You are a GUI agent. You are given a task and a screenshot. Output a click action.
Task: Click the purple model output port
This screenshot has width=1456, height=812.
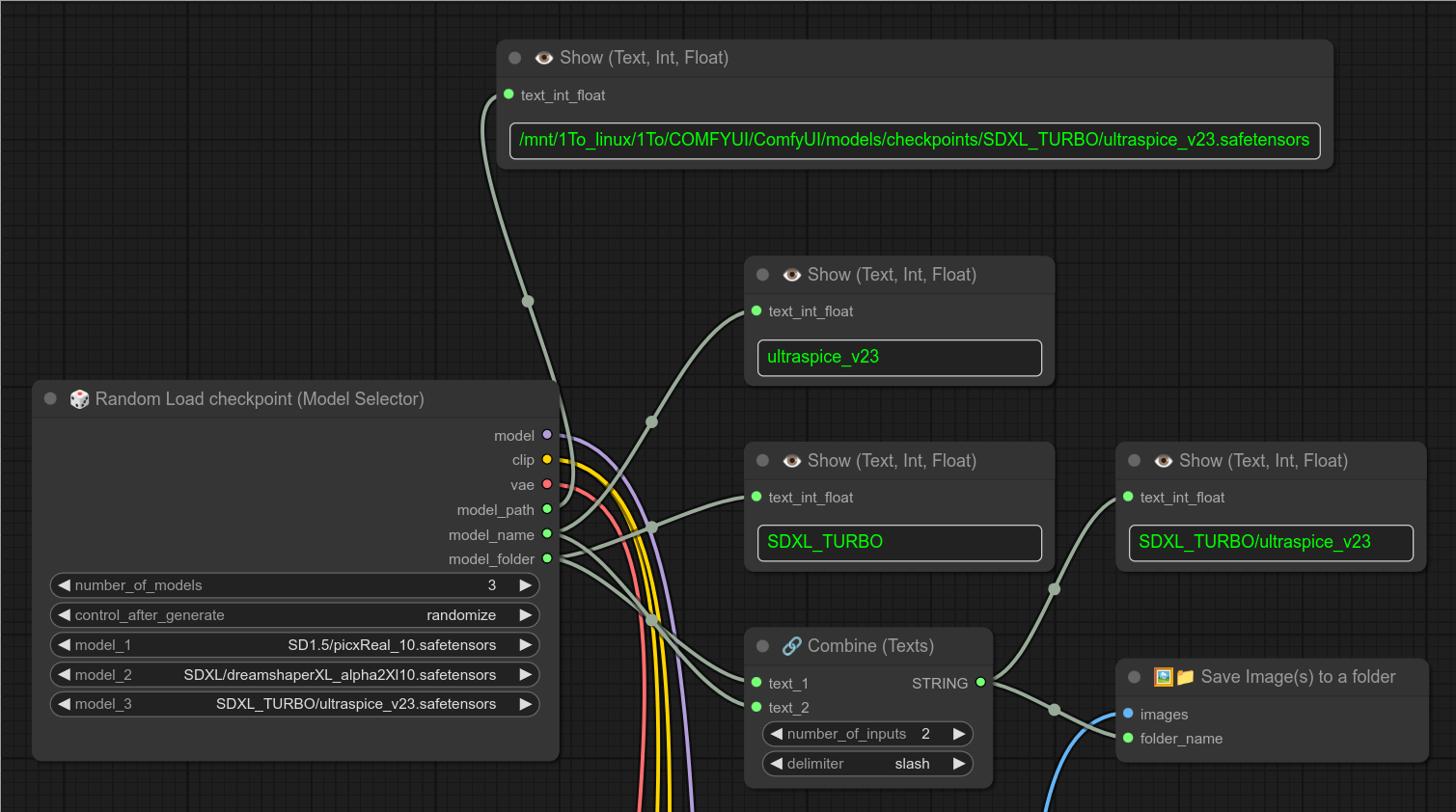(547, 435)
